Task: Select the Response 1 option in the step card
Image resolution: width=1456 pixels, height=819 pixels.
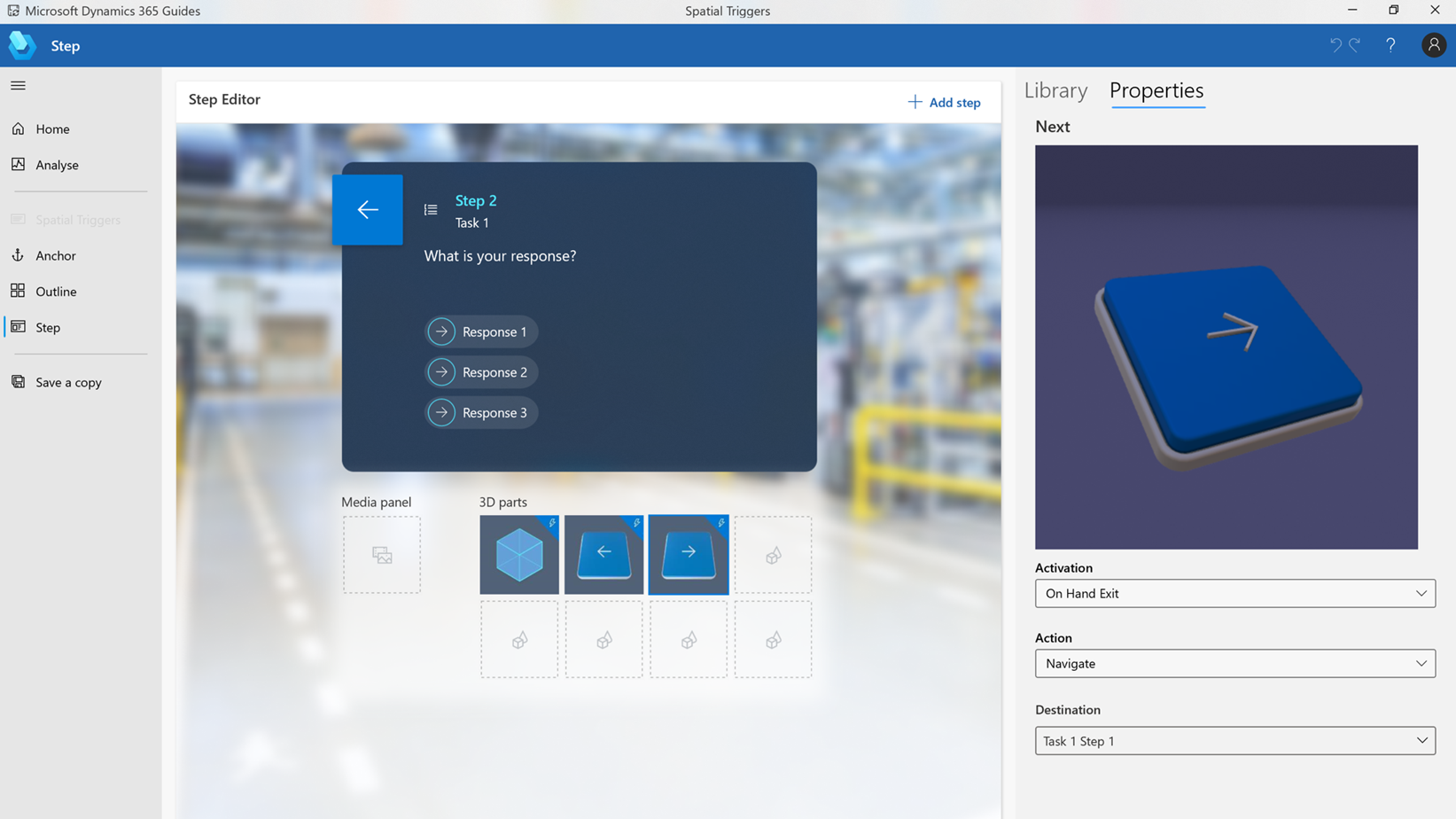Action: coord(481,331)
